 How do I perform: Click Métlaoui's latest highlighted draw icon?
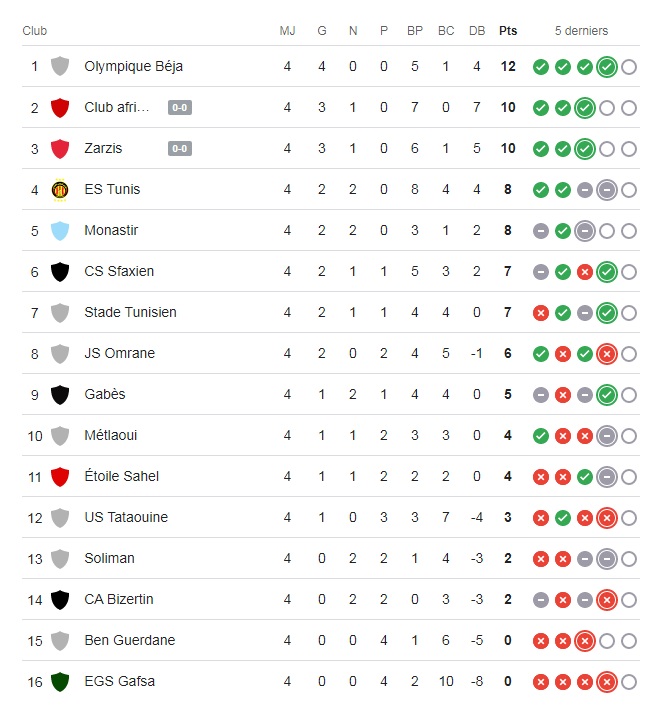[x=607, y=436]
